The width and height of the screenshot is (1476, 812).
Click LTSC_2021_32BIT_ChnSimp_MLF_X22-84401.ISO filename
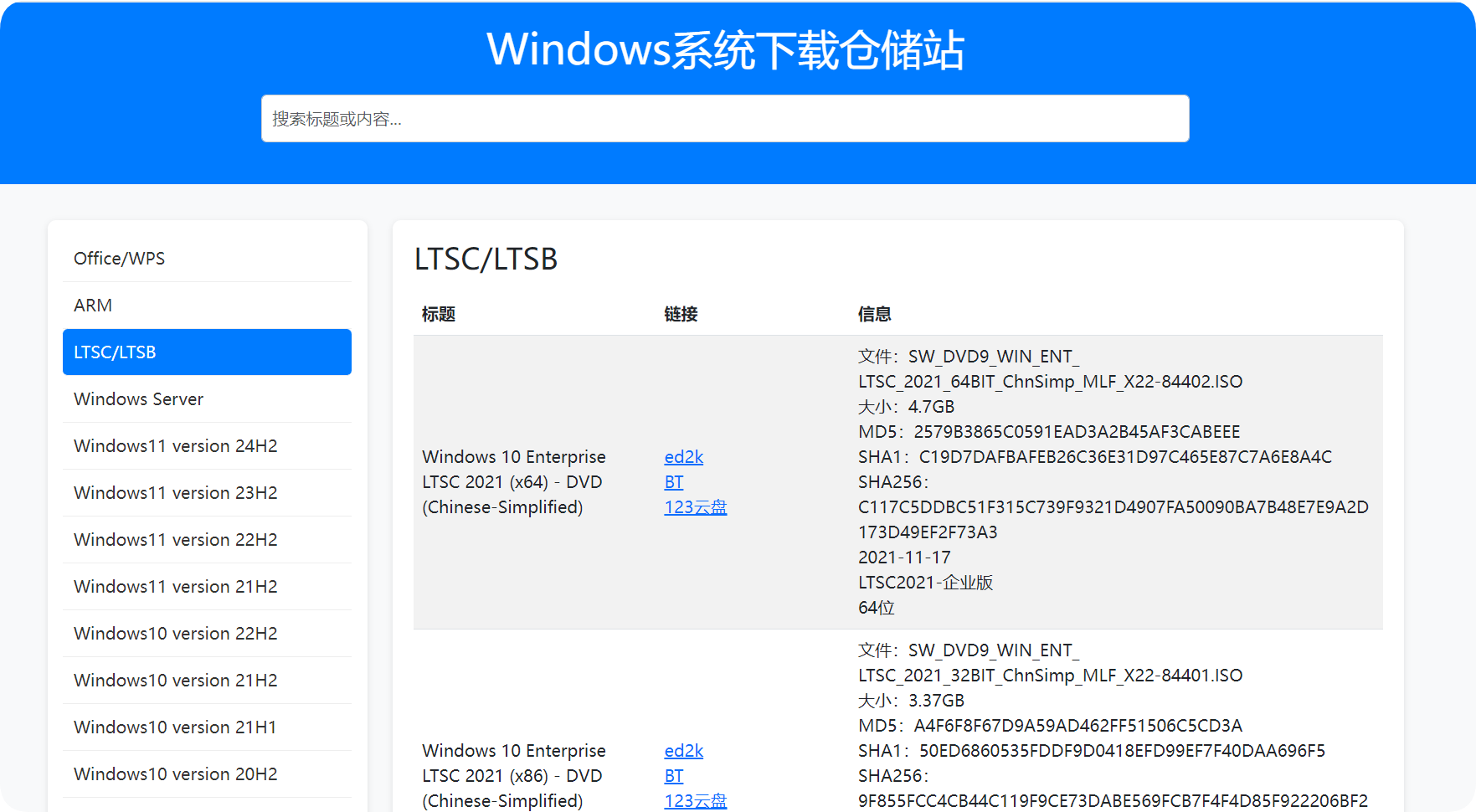click(1051, 676)
